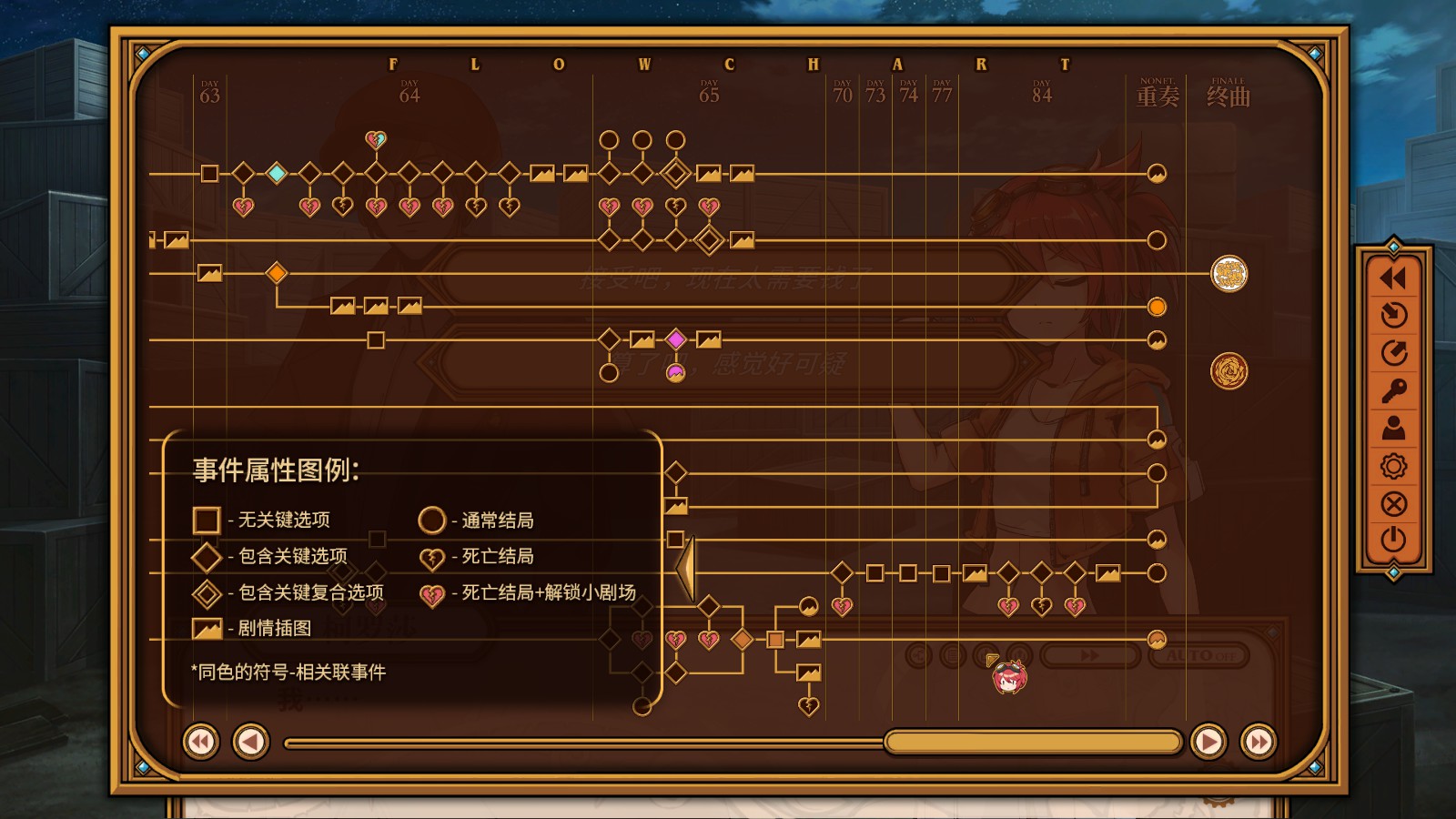Select the cyan diamond node on Day 63
1456x819 pixels.
point(277,173)
